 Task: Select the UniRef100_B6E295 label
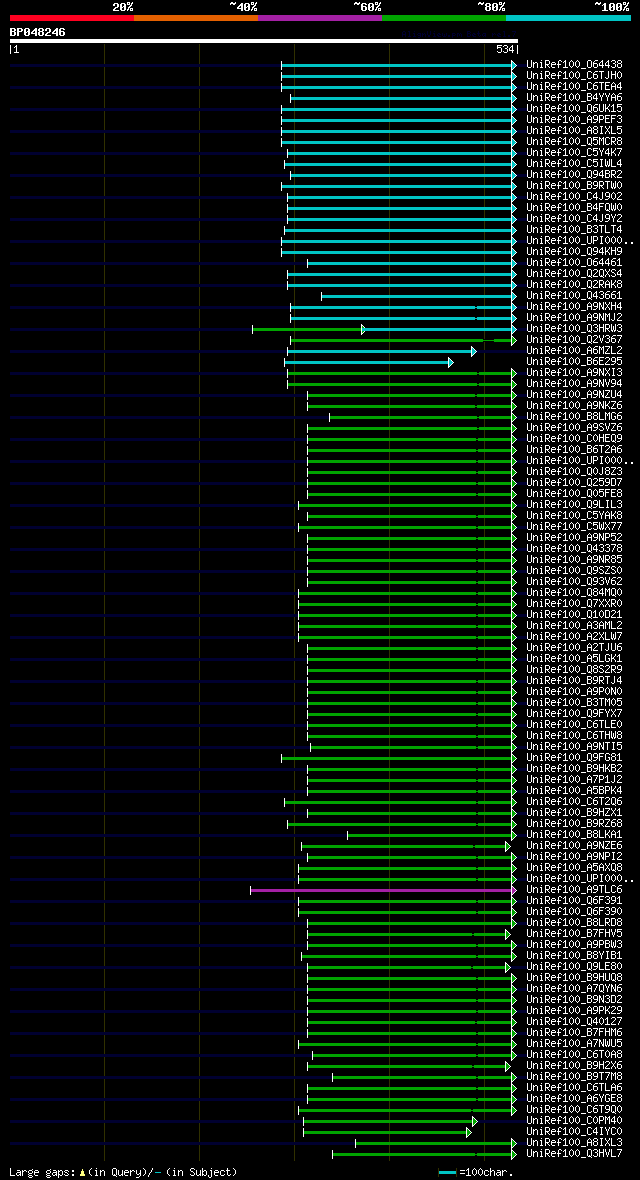574,362
